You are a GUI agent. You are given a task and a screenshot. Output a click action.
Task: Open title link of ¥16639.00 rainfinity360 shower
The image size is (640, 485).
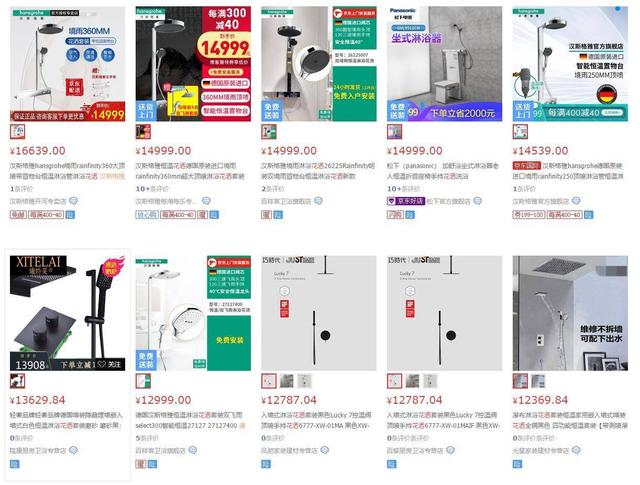point(67,171)
